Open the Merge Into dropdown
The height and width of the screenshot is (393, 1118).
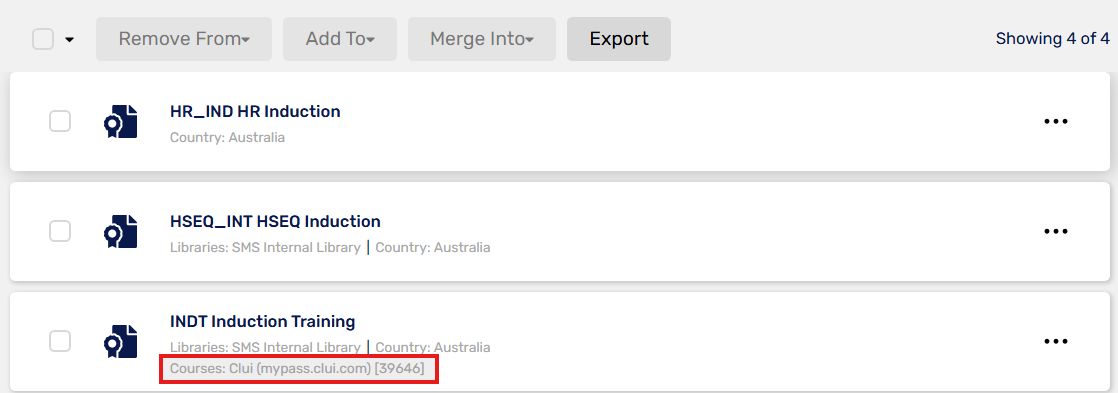coord(482,39)
